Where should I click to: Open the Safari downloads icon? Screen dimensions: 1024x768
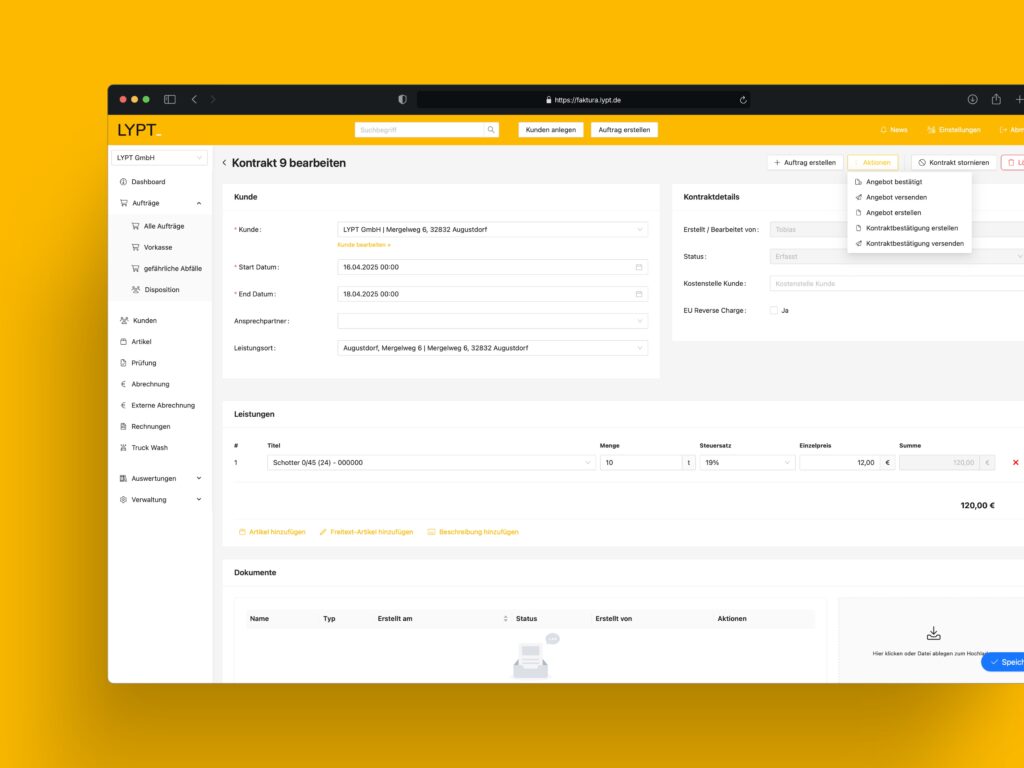tap(972, 100)
